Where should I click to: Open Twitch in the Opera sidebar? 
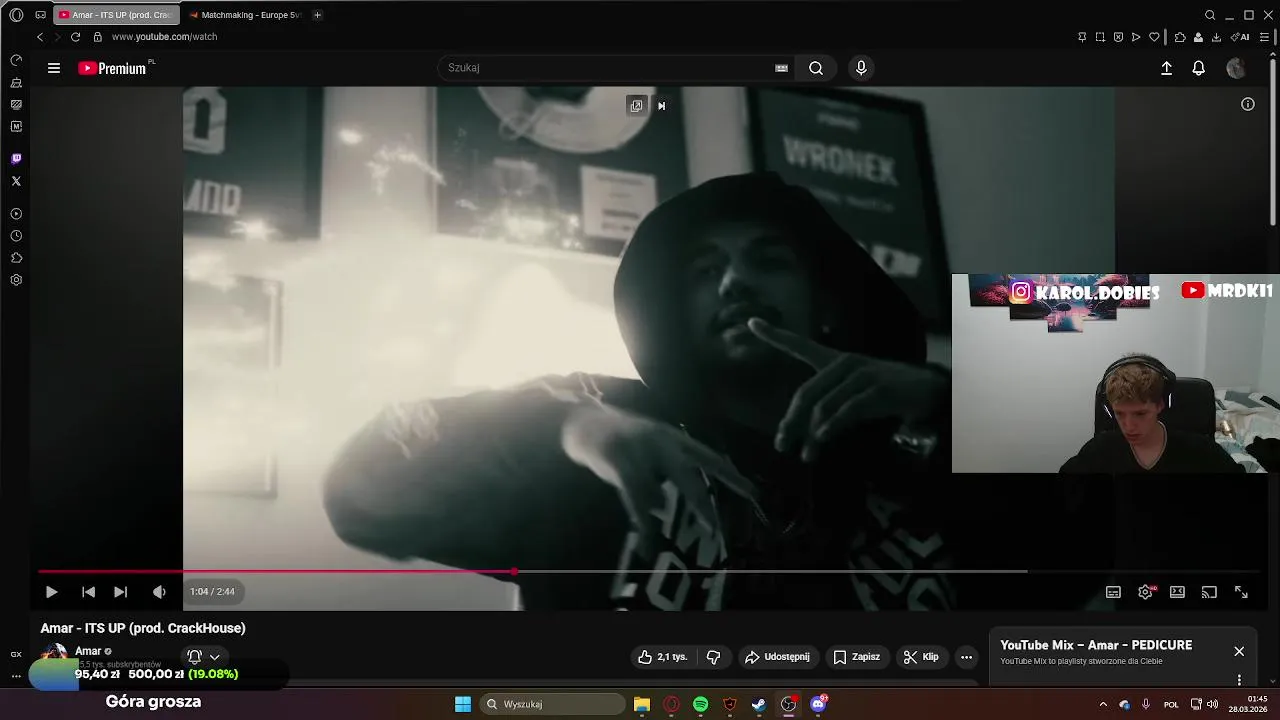(16, 159)
